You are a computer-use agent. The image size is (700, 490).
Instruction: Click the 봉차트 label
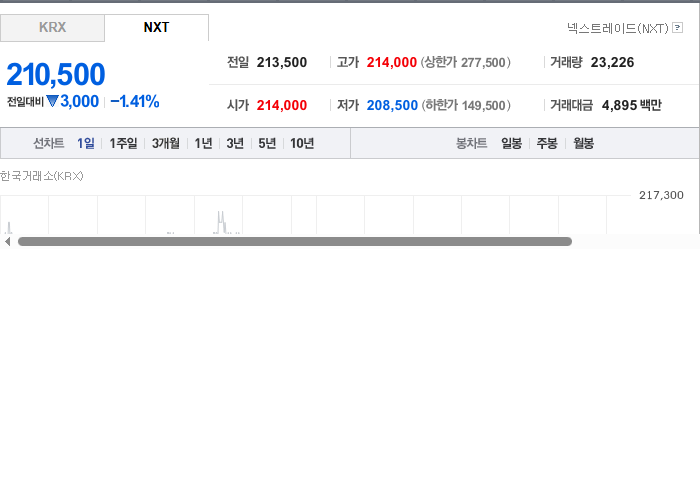coord(471,143)
